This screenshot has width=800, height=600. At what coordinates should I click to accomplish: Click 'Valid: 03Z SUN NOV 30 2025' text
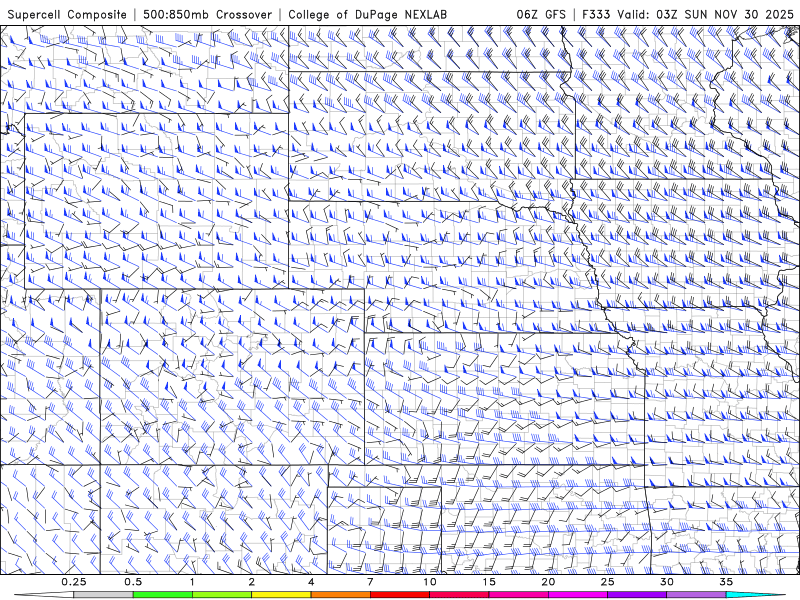coord(706,14)
